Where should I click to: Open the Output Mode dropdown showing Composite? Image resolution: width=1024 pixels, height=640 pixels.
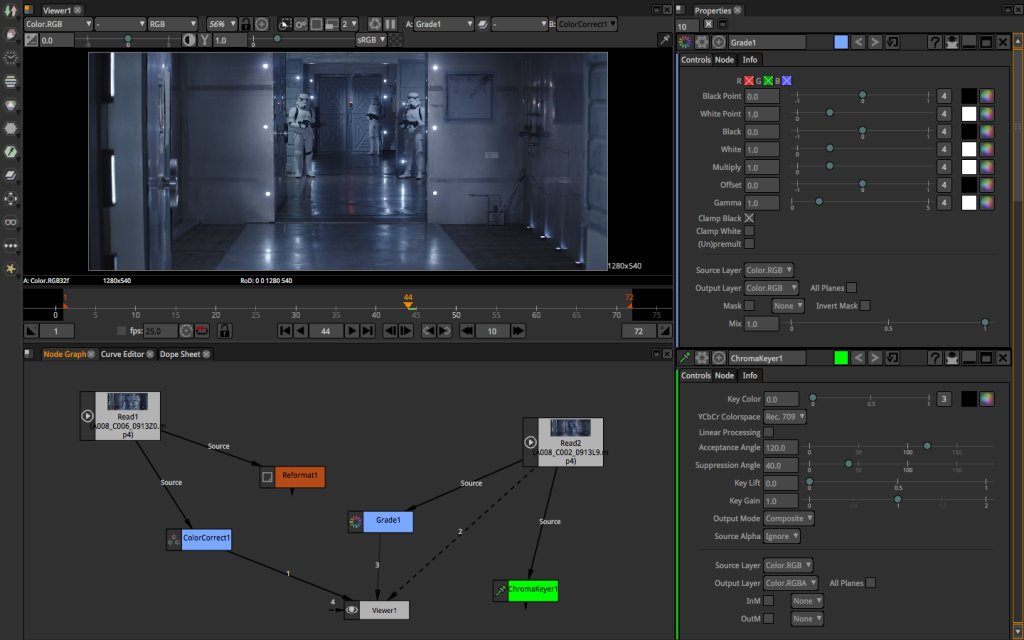tap(788, 518)
